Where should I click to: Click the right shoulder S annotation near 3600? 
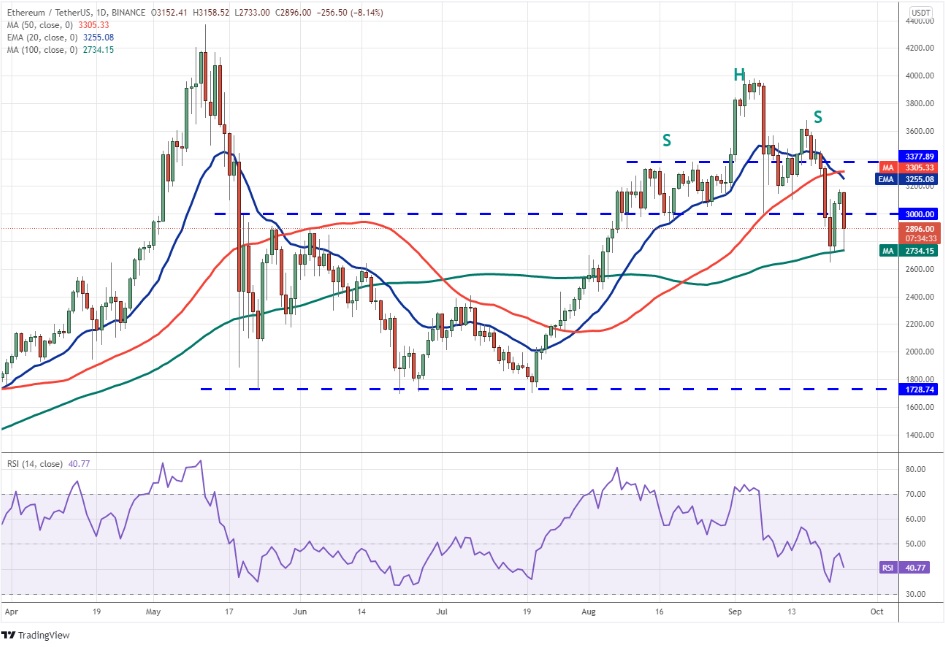817,117
